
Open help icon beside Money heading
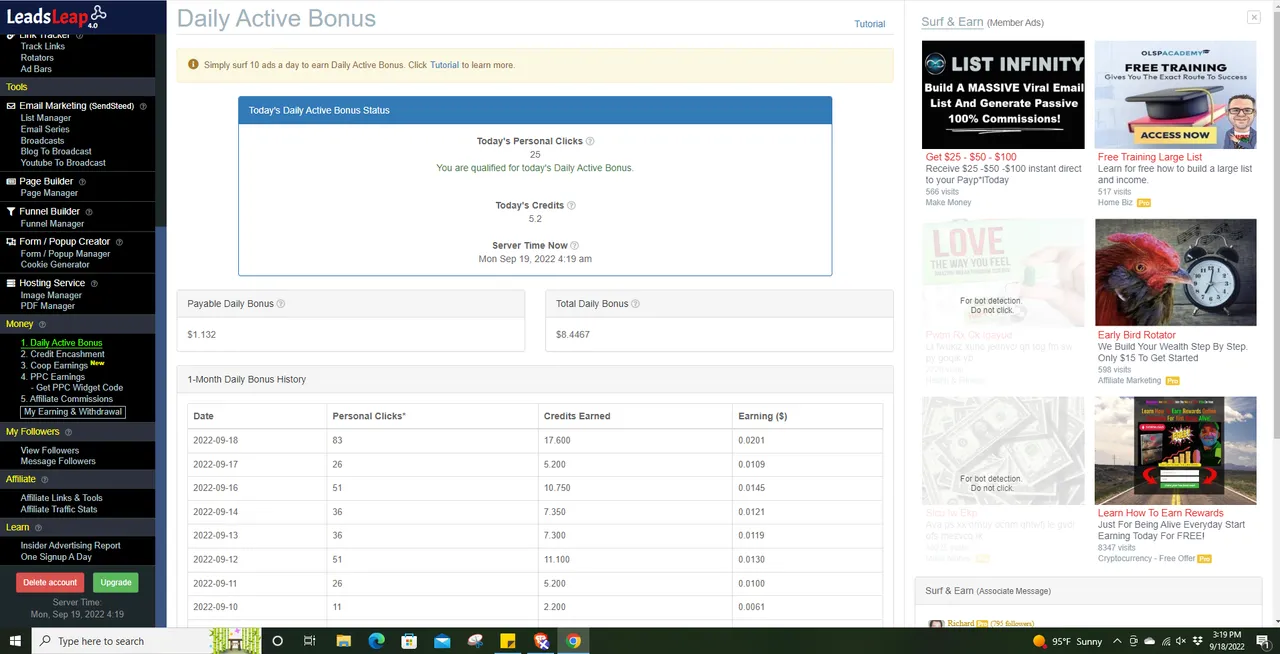pyautogui.click(x=43, y=324)
